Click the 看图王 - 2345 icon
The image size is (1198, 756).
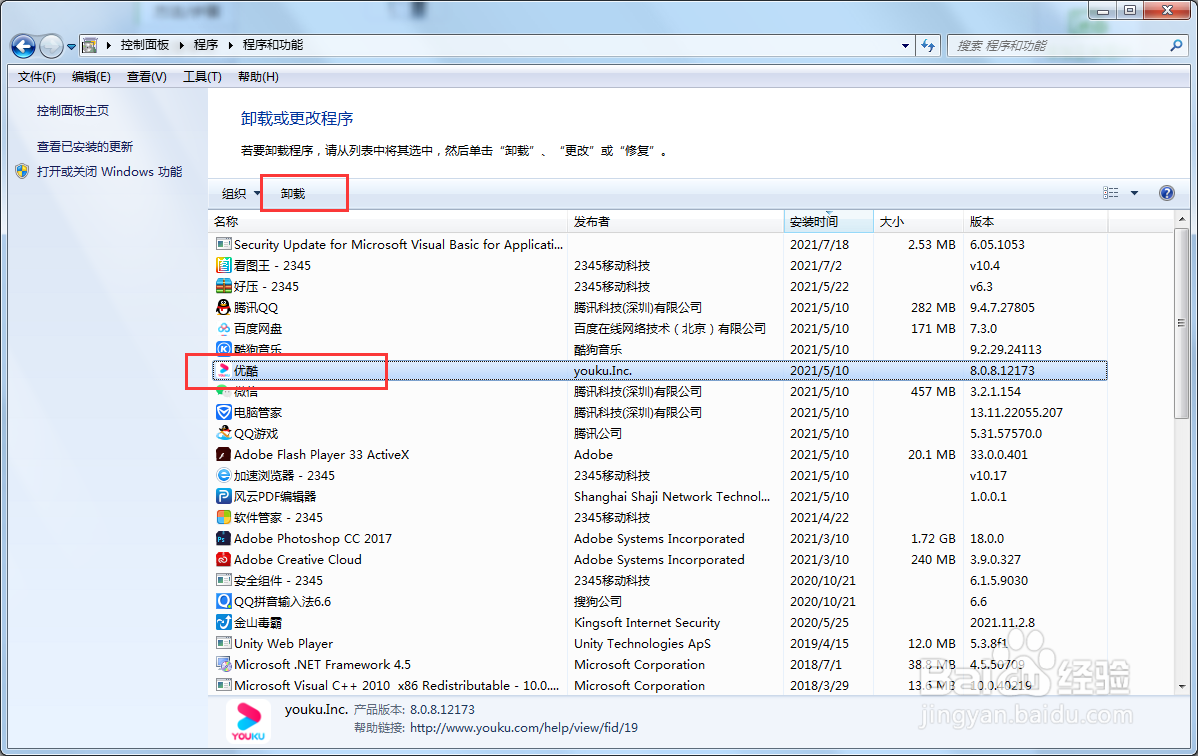click(223, 265)
